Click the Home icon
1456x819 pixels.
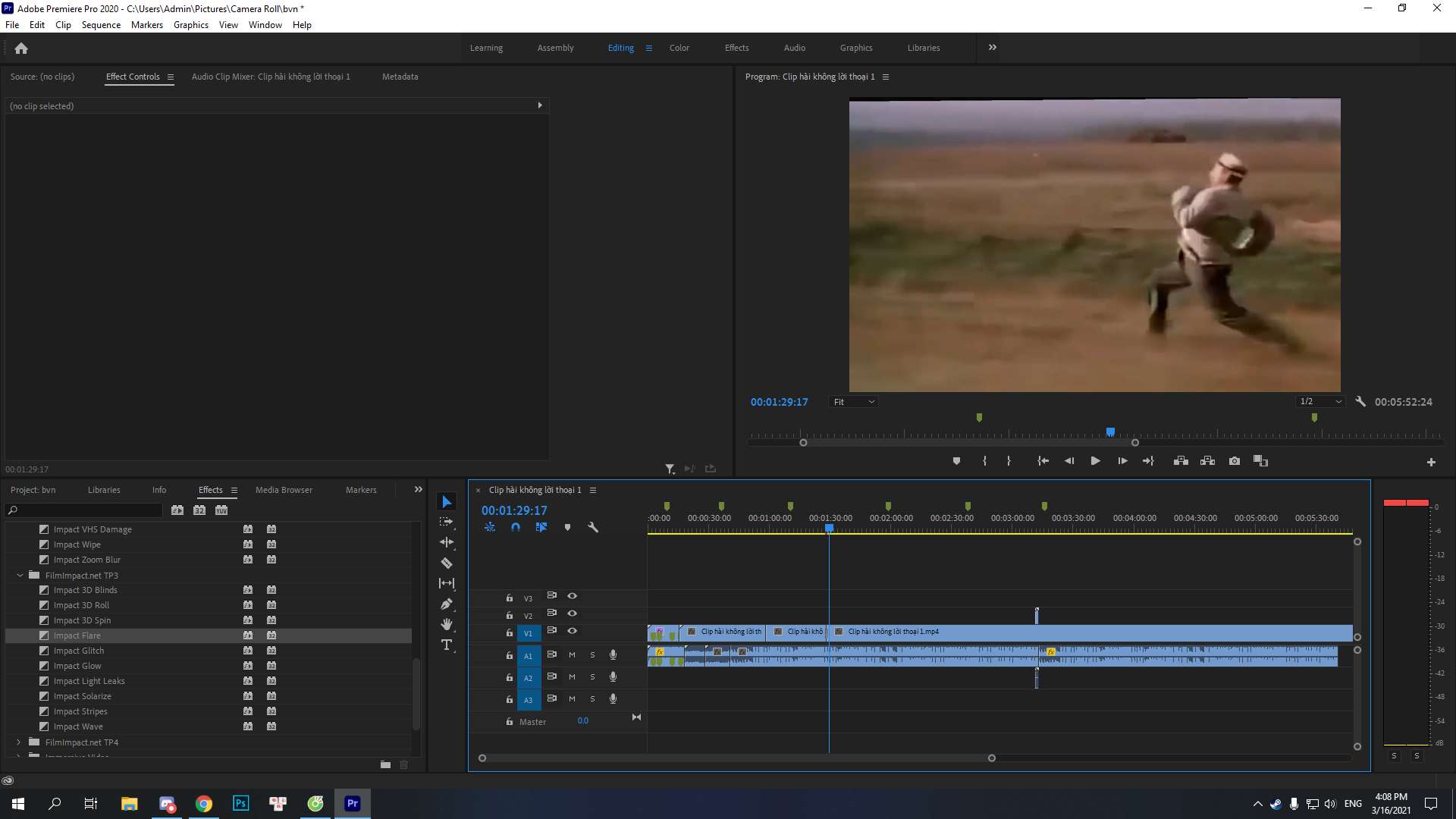[21, 49]
